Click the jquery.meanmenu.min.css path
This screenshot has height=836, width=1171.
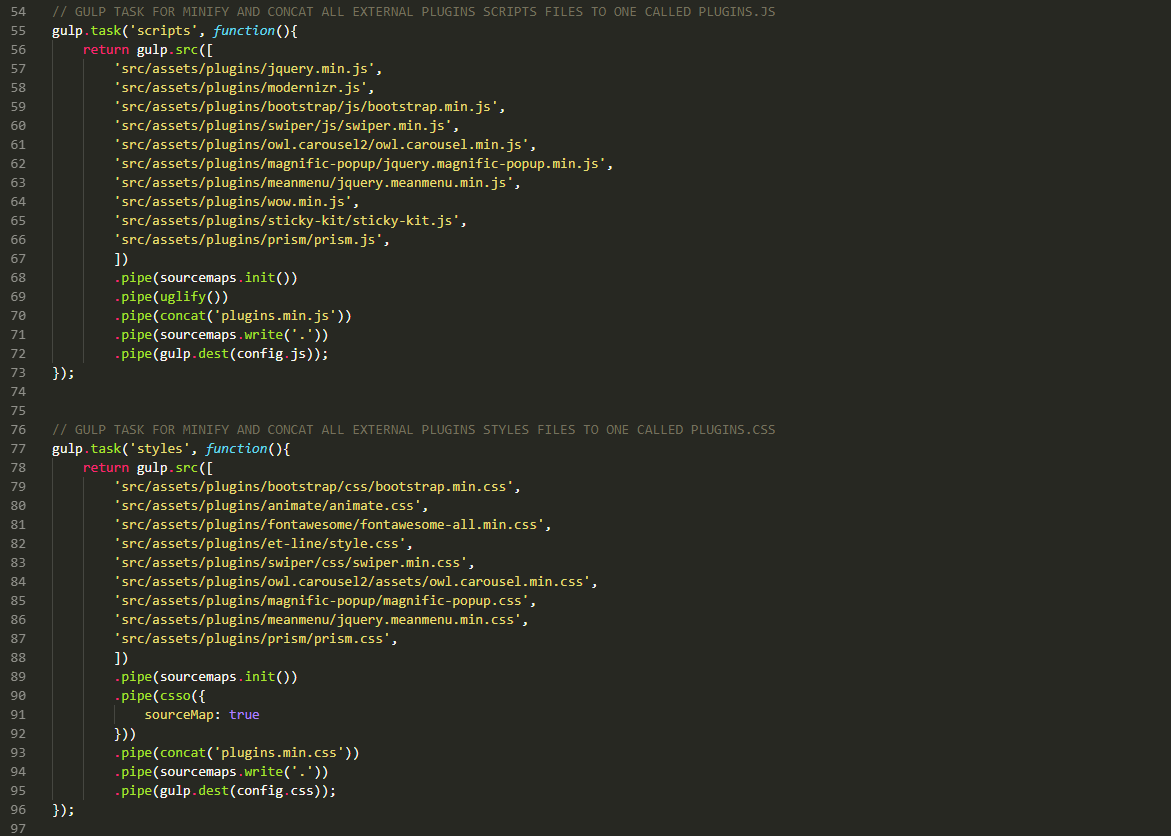pyautogui.click(x=317, y=620)
